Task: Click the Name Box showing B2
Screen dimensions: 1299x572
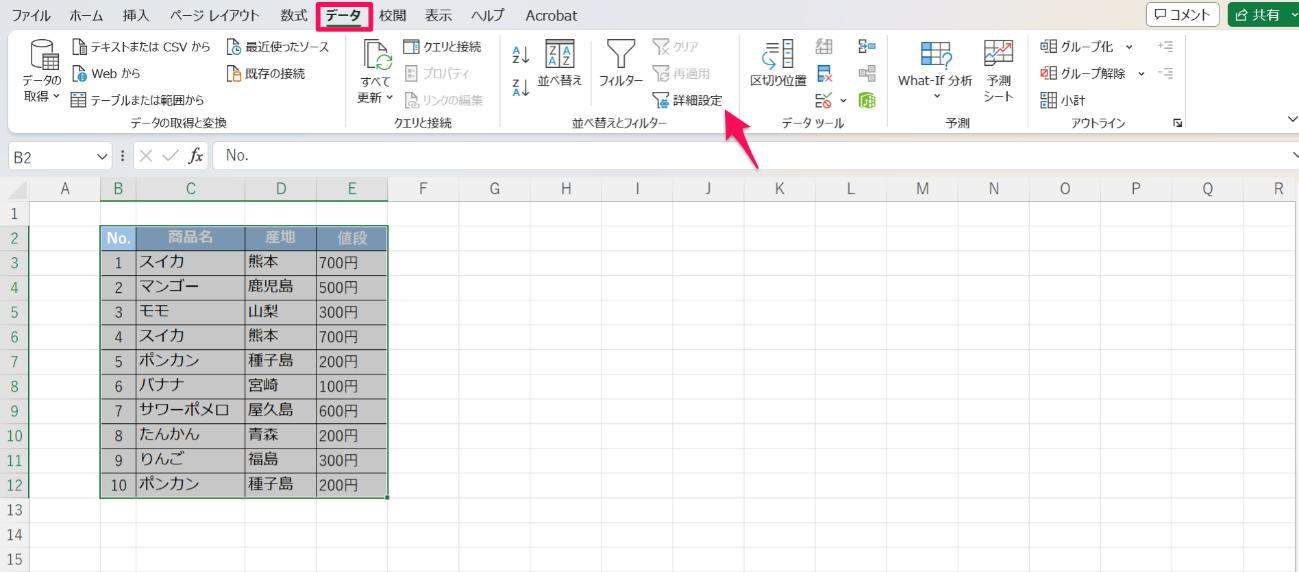Action: tap(51, 156)
